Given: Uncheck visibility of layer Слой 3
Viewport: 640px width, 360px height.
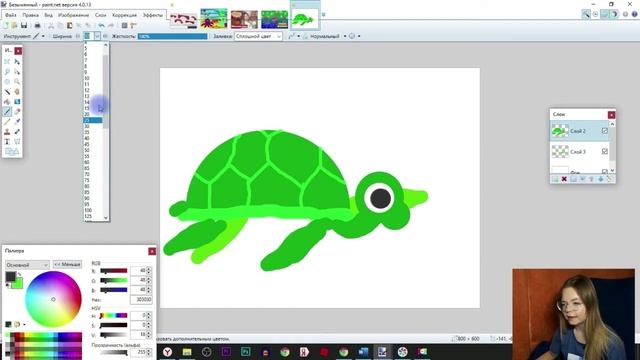Looking at the screenshot, I should tap(604, 151).
